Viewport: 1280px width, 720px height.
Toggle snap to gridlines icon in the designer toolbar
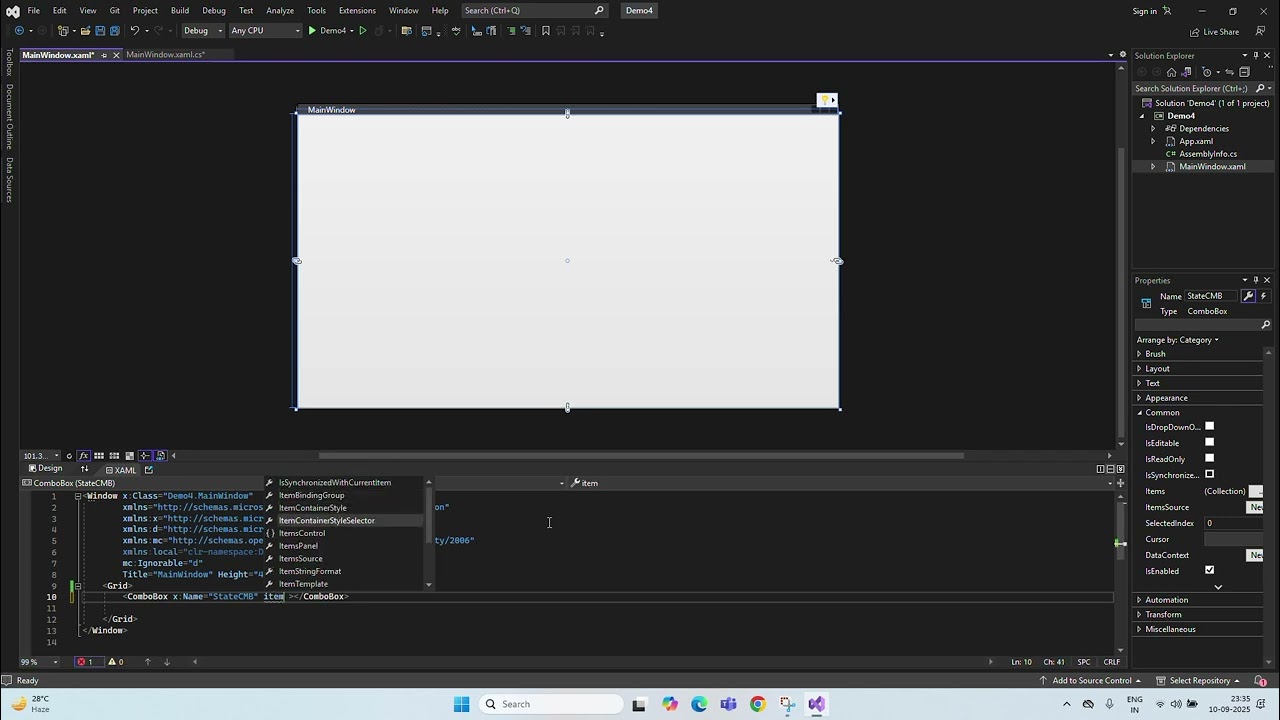point(114,456)
